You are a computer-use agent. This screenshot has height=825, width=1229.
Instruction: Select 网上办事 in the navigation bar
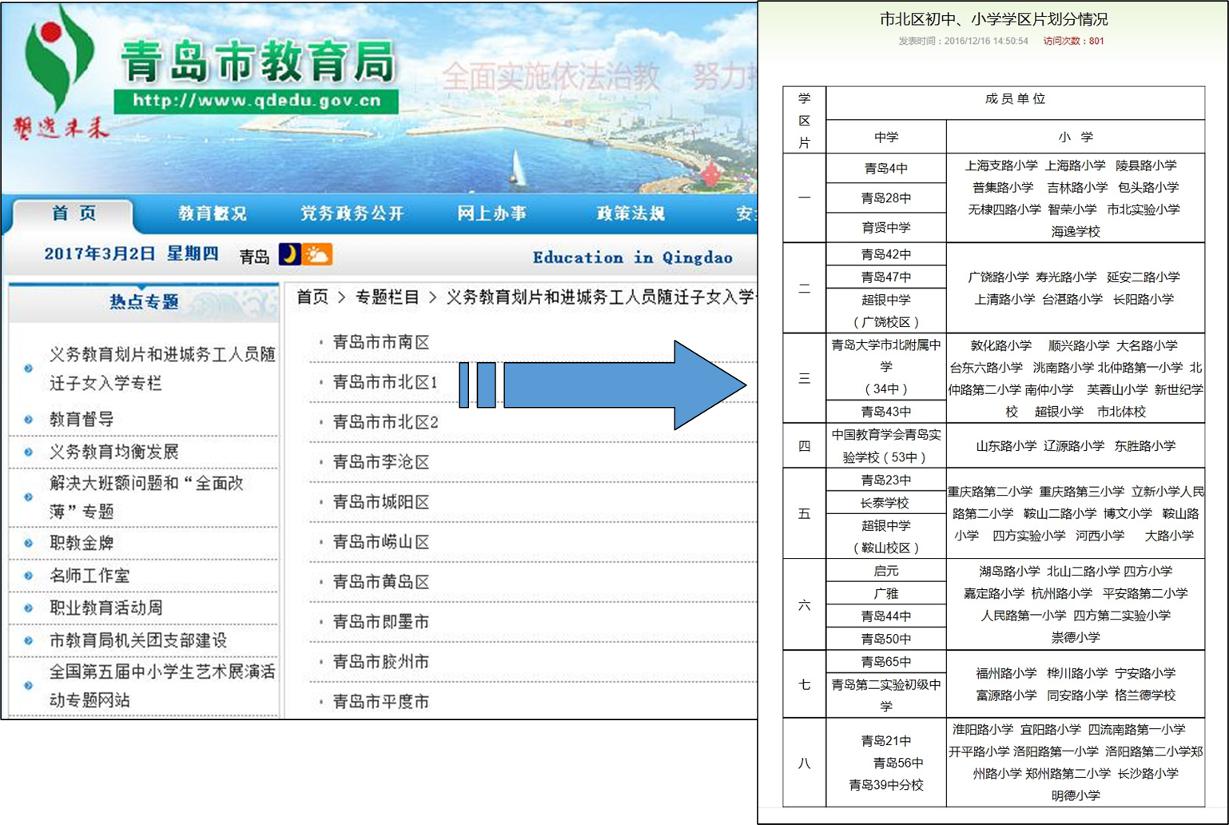pos(492,214)
